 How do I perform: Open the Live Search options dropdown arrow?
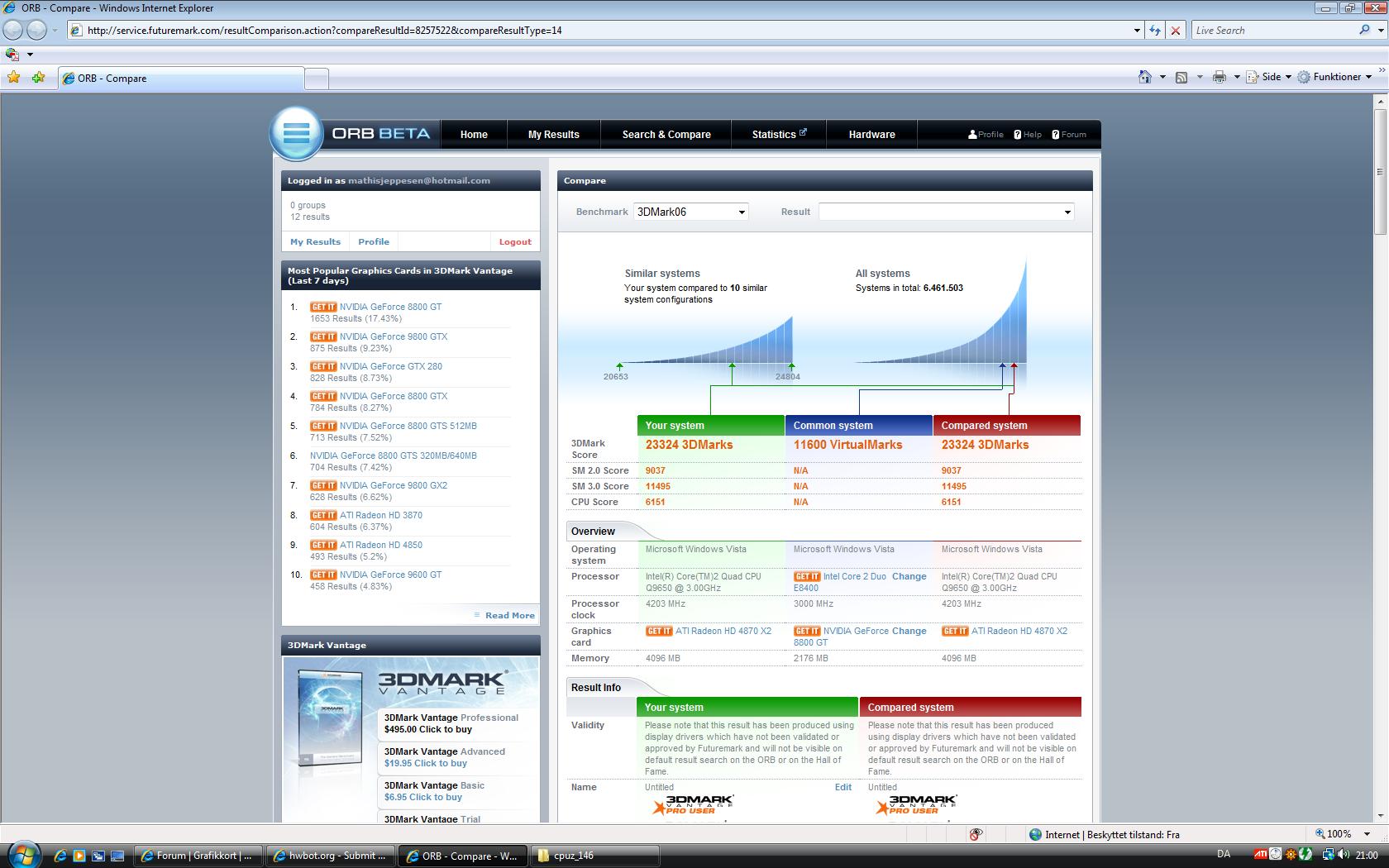[x=1380, y=30]
